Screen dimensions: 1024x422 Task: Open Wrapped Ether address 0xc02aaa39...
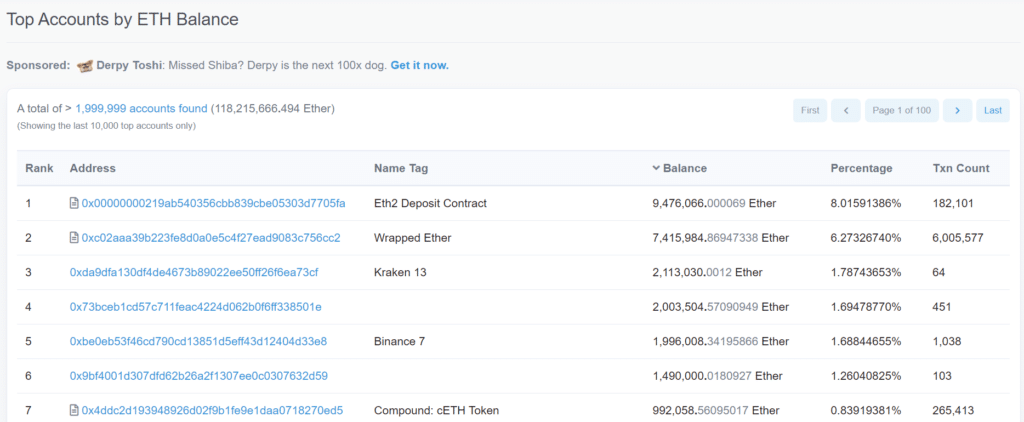coord(211,238)
